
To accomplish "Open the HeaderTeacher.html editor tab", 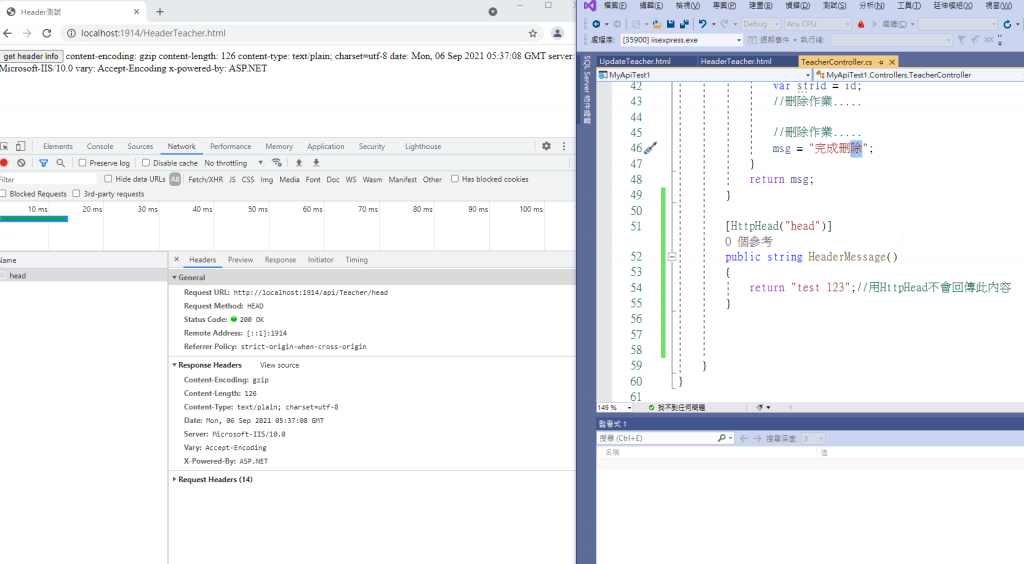I will click(x=735, y=61).
